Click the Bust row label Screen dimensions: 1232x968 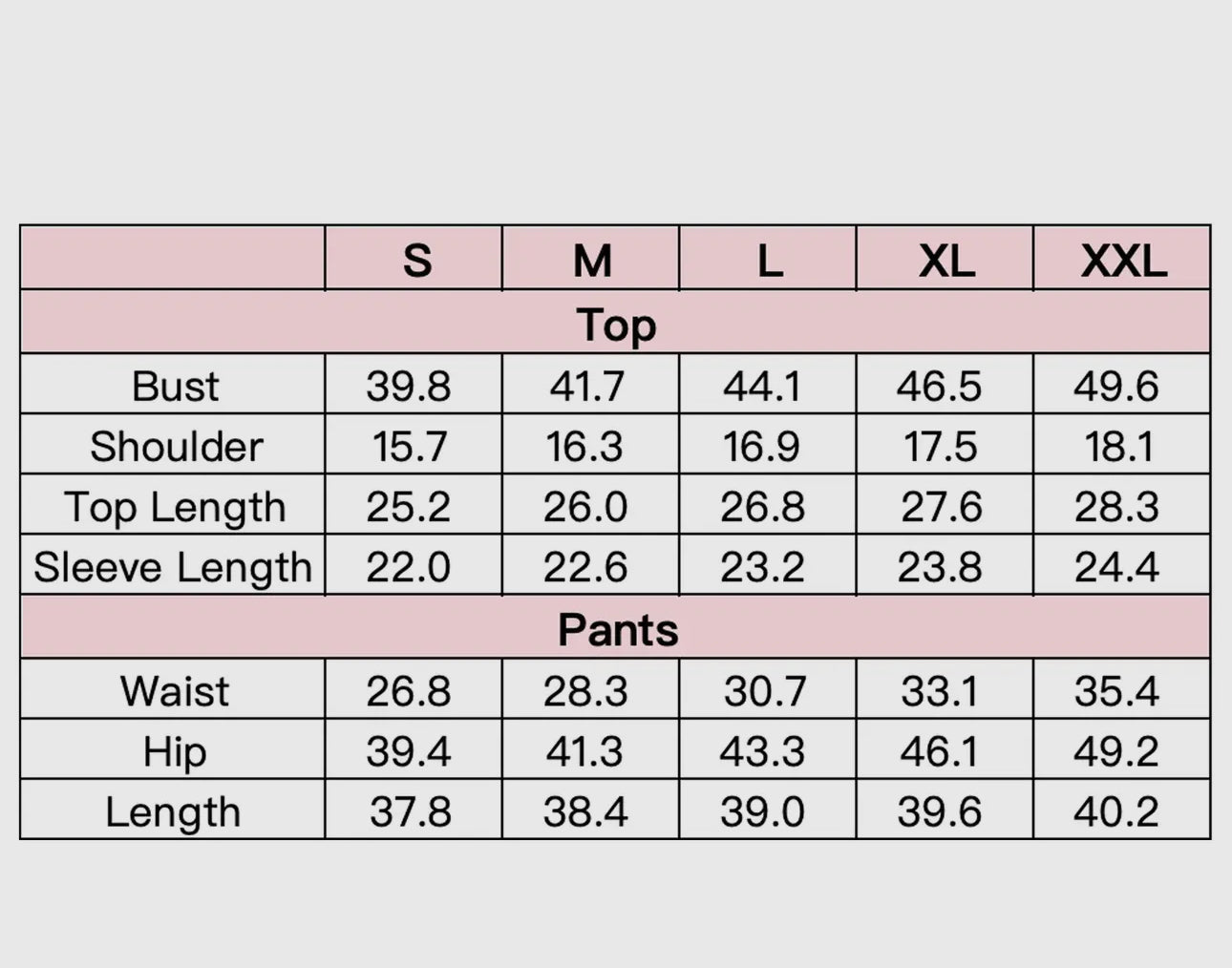tap(175, 387)
